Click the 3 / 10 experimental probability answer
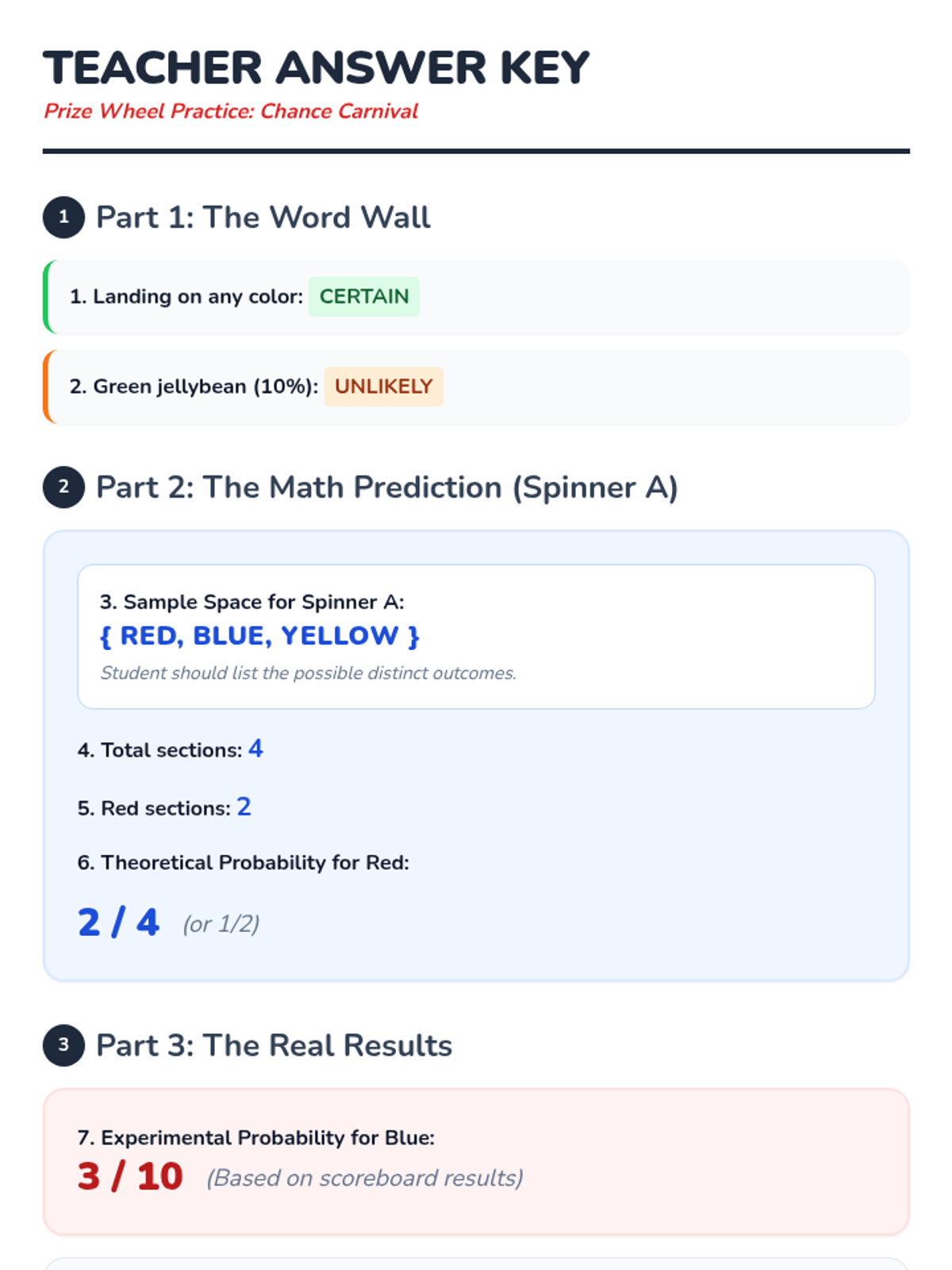 point(130,1176)
